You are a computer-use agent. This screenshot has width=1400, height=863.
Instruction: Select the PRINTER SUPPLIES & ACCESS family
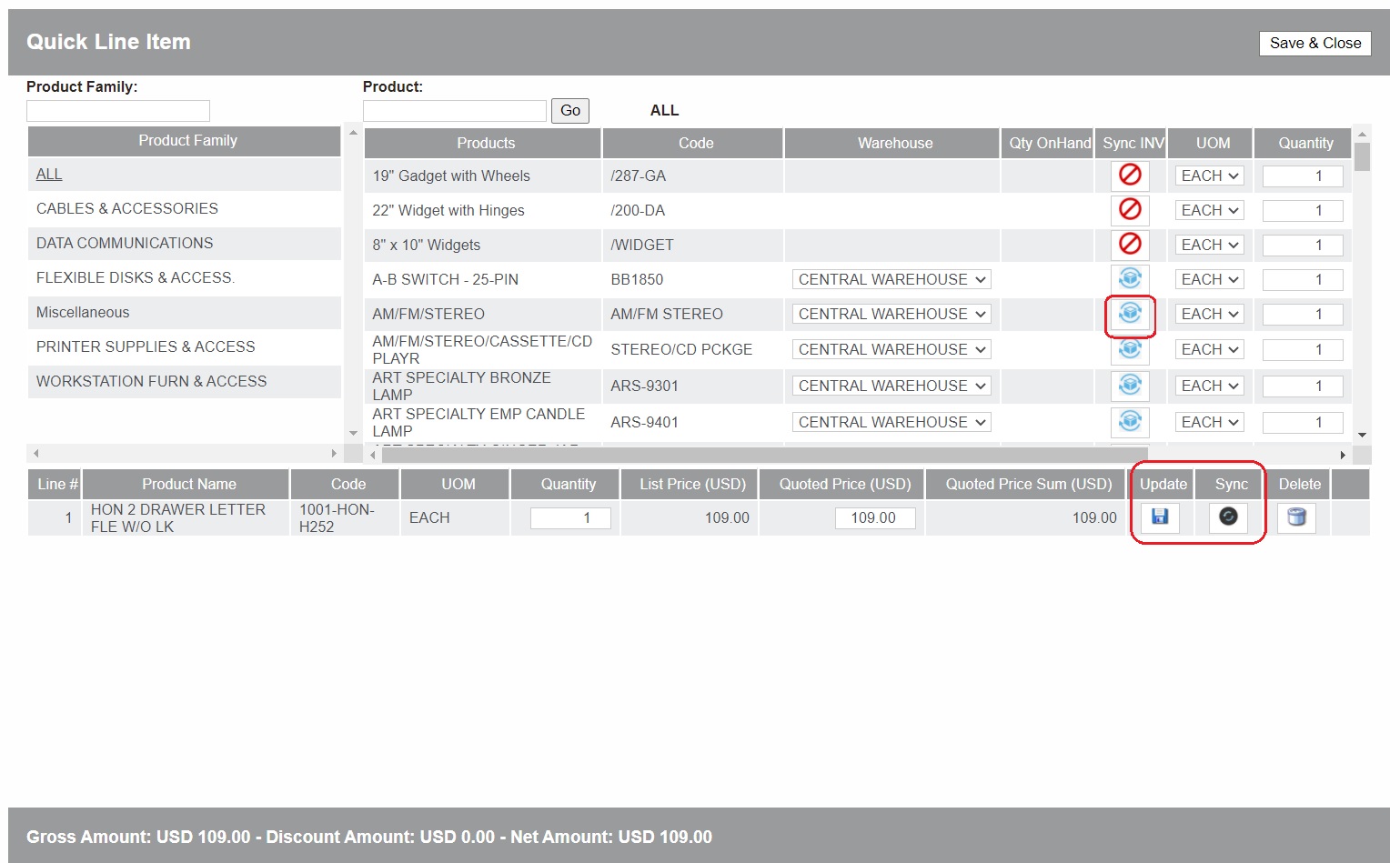tap(146, 346)
